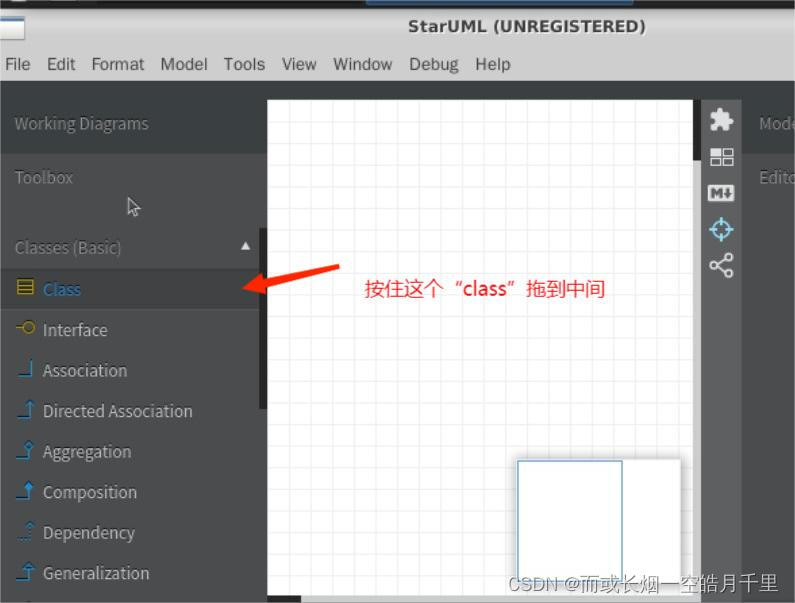
Task: Open the Window menu
Action: click(363, 64)
